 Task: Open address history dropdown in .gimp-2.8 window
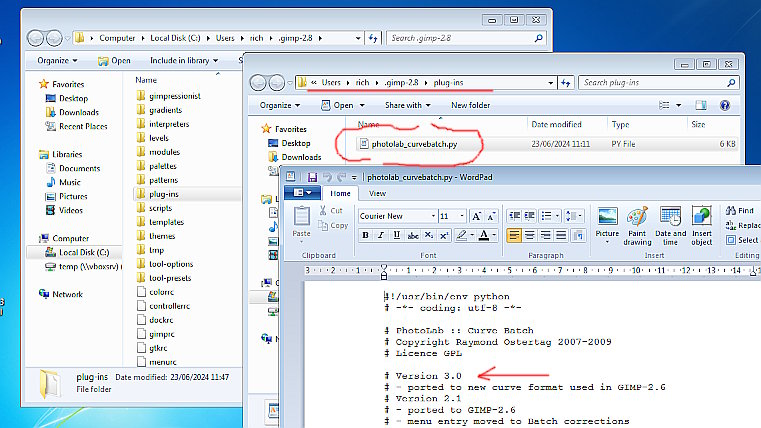tap(358, 38)
